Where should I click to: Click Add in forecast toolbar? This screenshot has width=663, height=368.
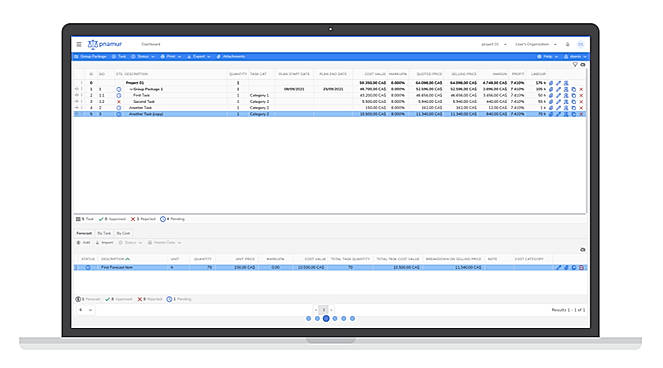83,243
